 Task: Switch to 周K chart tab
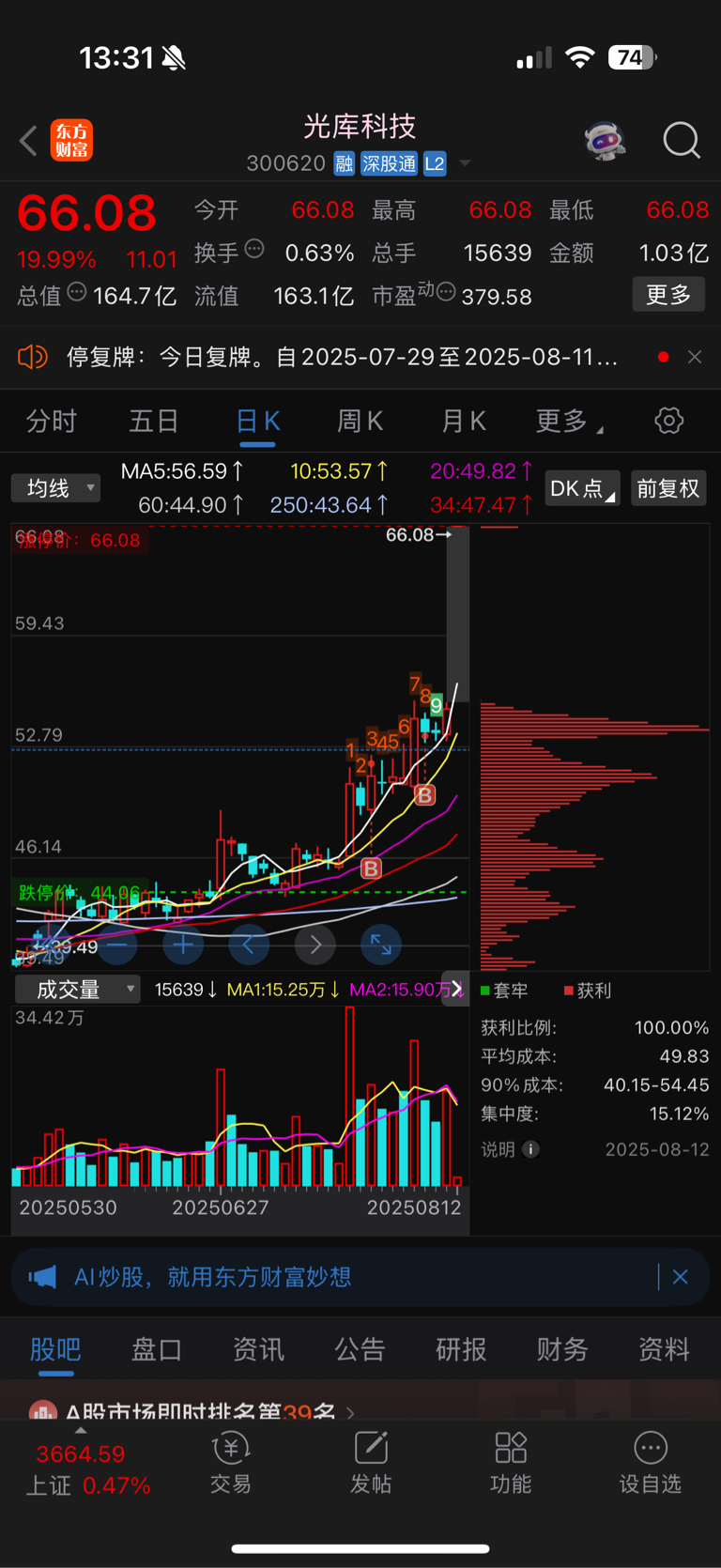pyautogui.click(x=360, y=421)
